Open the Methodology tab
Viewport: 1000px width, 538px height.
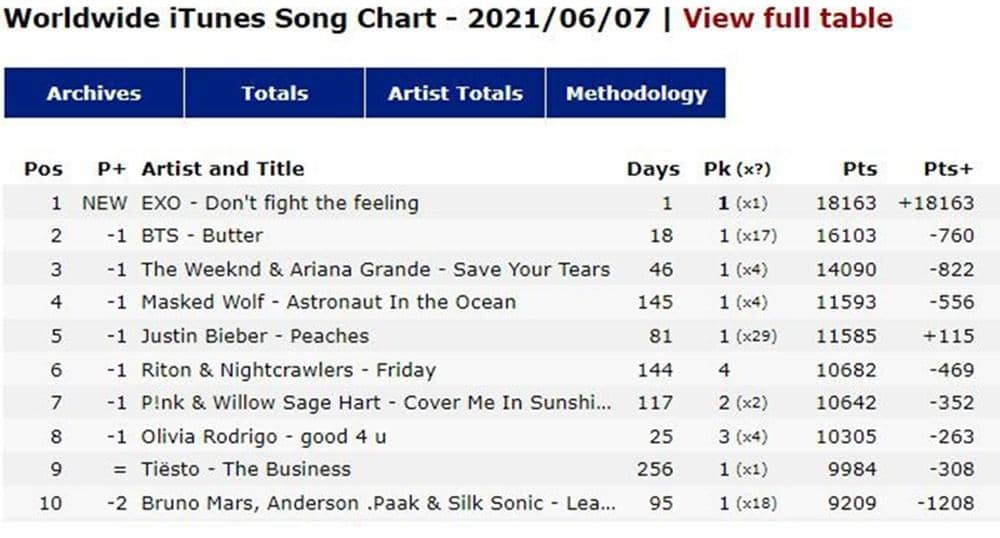click(x=636, y=94)
